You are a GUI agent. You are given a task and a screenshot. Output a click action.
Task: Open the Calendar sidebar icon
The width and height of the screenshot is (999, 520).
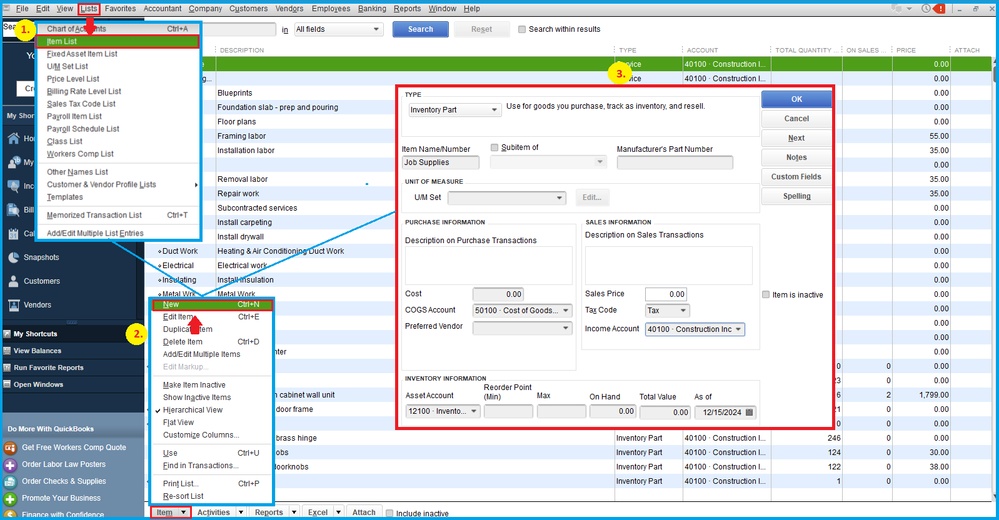(x=13, y=234)
